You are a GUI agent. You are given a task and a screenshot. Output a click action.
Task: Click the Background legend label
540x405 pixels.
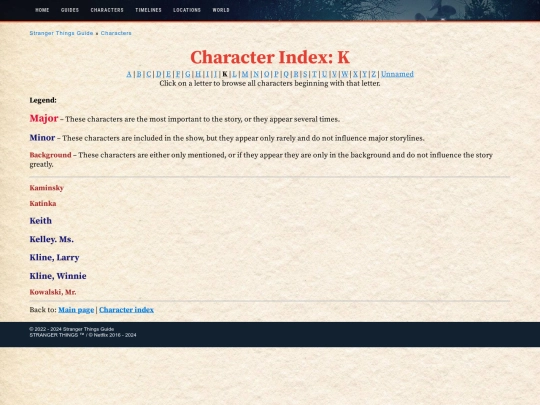(50, 155)
